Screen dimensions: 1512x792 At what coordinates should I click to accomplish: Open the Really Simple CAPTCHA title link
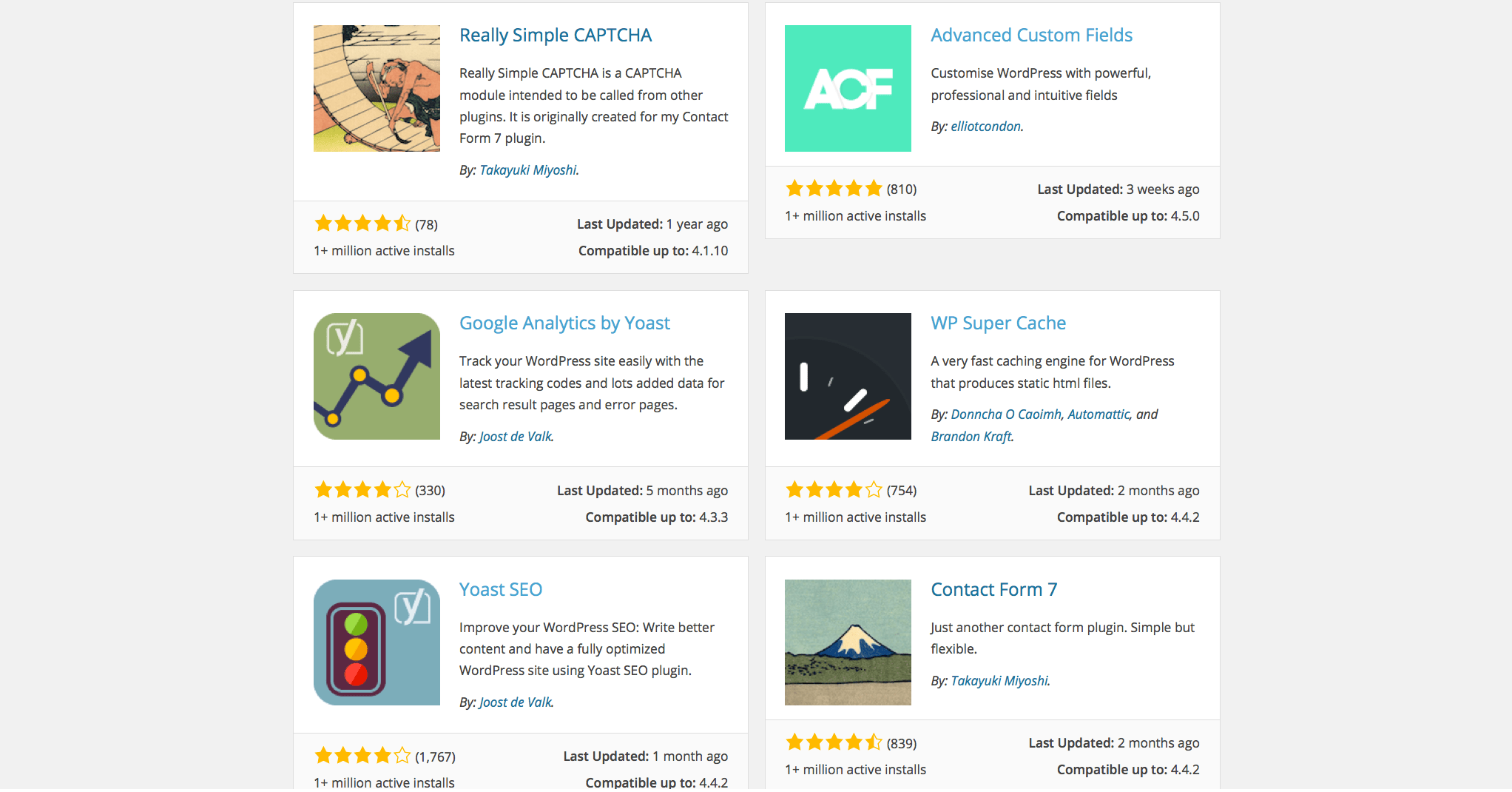(x=555, y=36)
